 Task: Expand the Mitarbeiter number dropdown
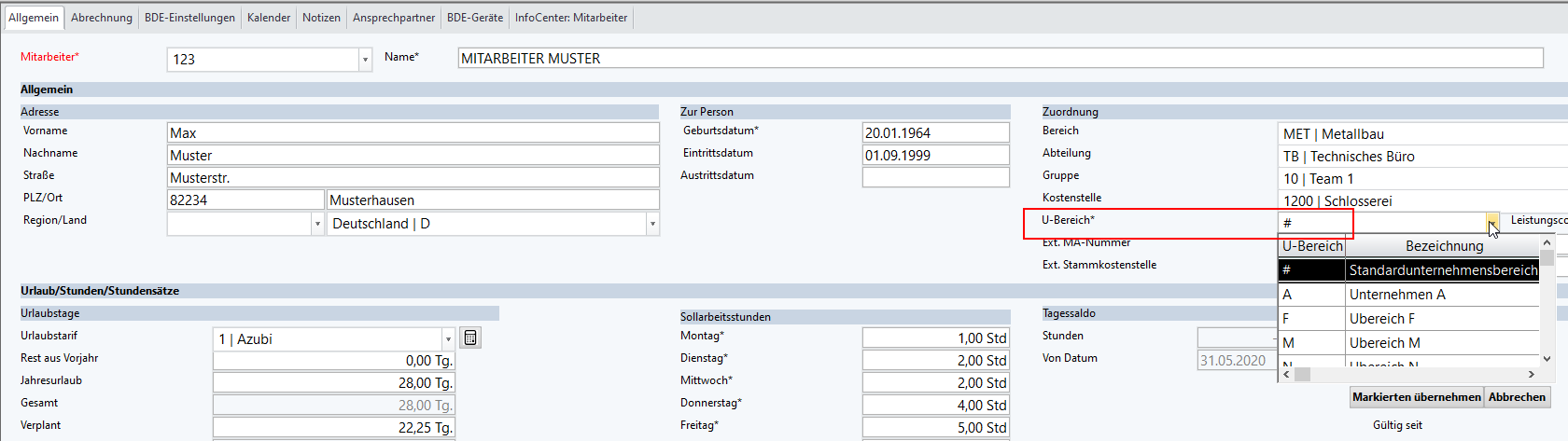(x=364, y=60)
